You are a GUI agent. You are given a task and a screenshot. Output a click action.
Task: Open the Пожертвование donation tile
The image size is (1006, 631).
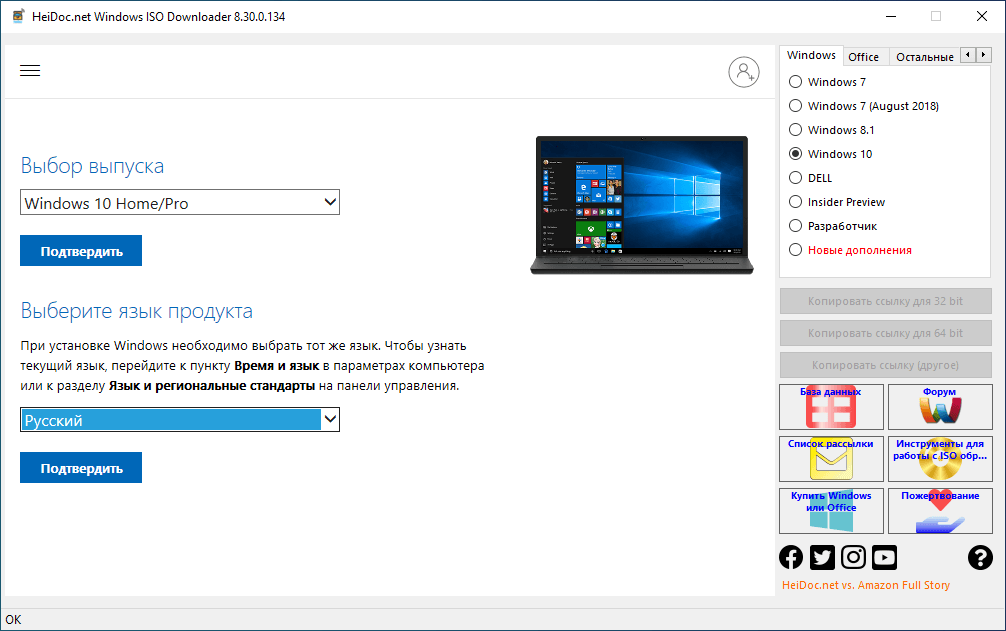pos(940,510)
